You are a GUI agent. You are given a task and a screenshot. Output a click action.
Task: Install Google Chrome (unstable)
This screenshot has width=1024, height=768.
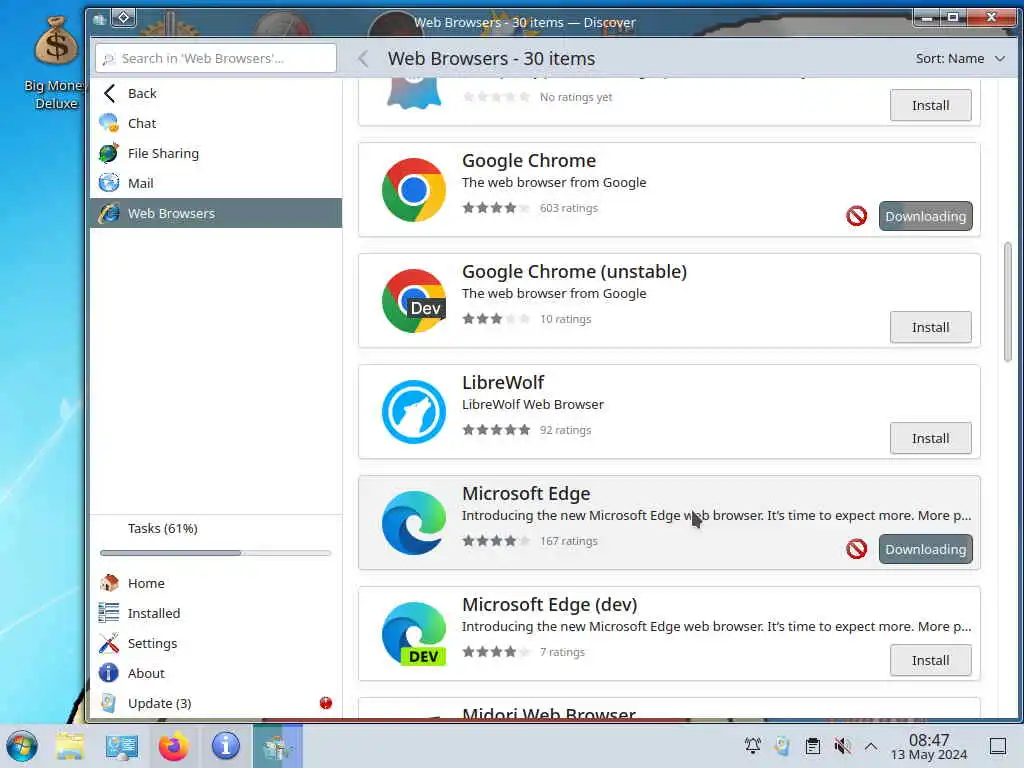(x=931, y=327)
